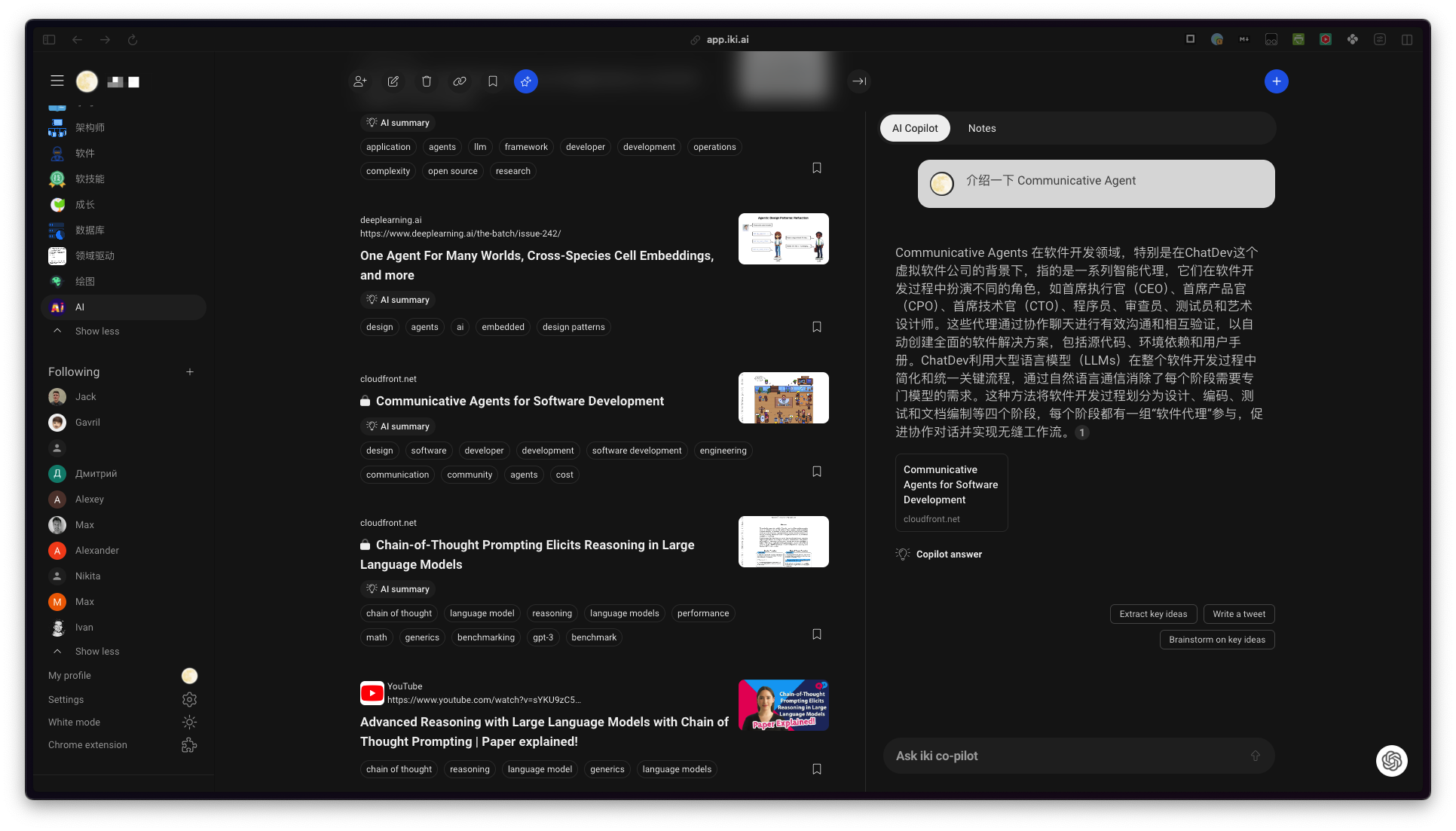Bookmark the Chain-of-Thought Prompting article
1456x831 pixels.
[x=817, y=634]
